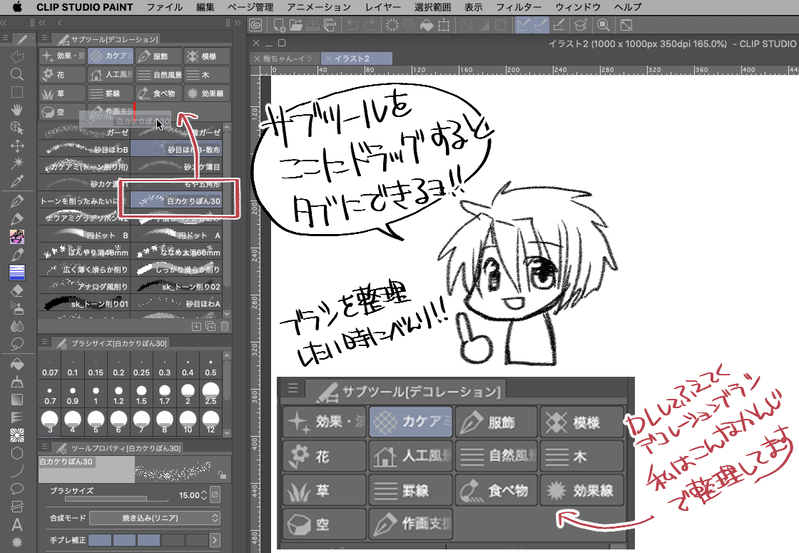Select the 花 sub tool group
The height and width of the screenshot is (553, 799).
[x=62, y=75]
